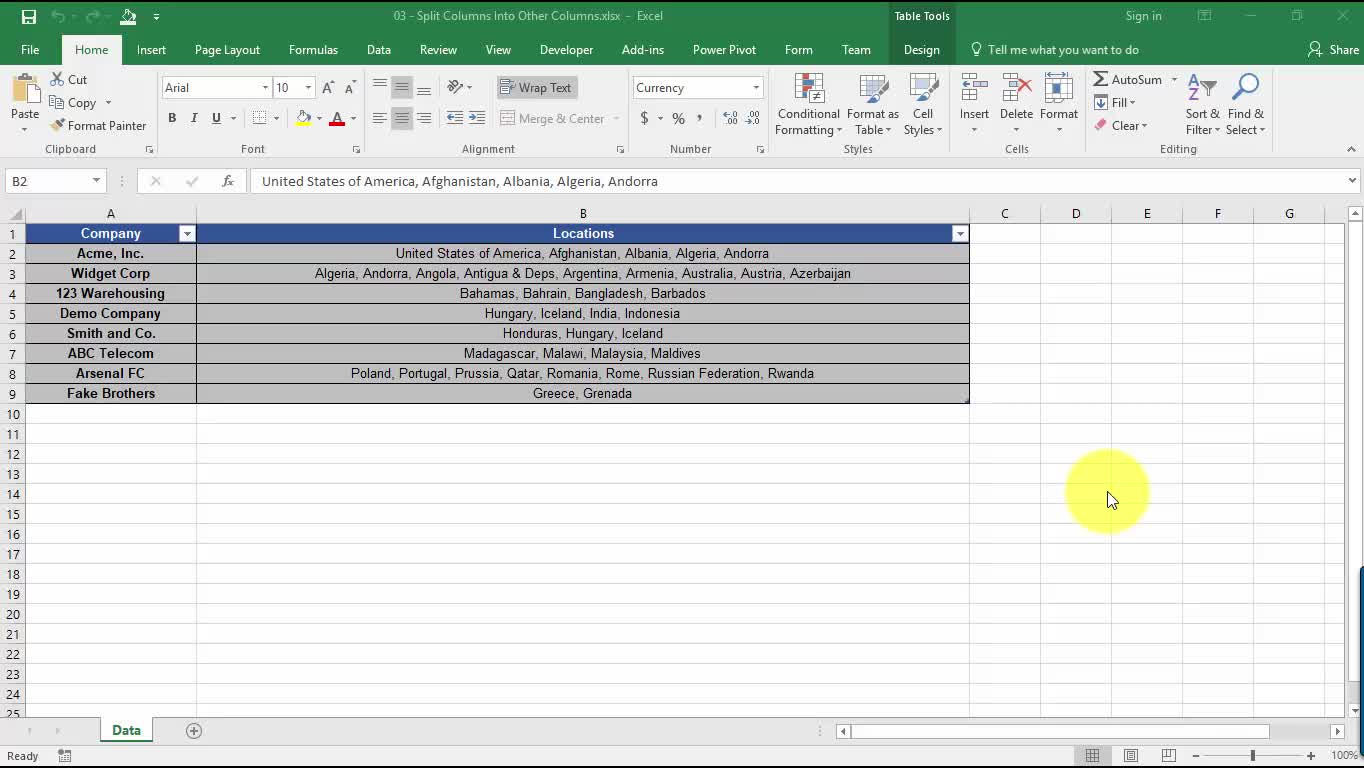Open the Arial font name dropdown
The image size is (1364, 768).
click(x=265, y=88)
